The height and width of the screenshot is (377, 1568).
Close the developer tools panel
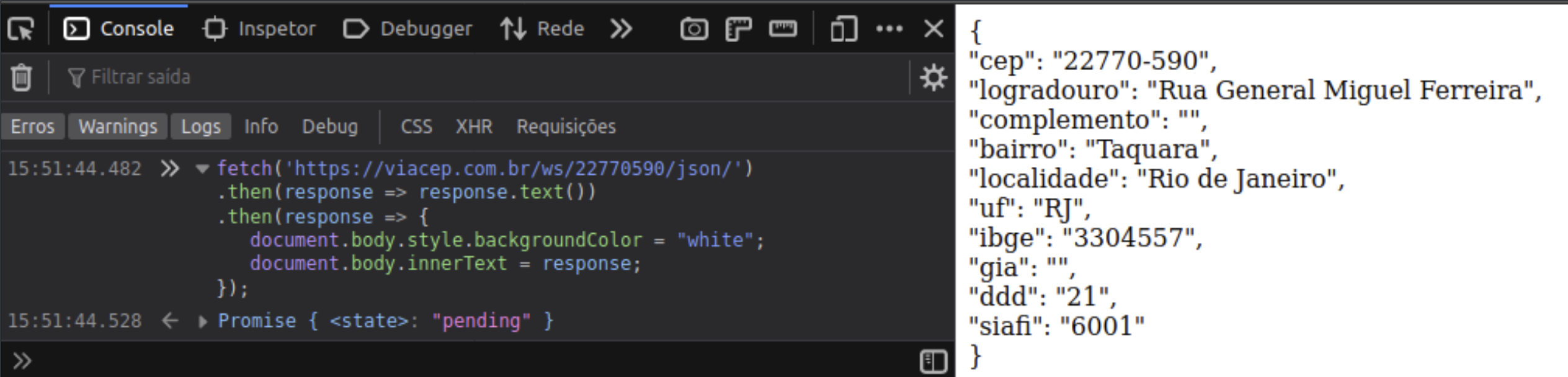point(933,29)
